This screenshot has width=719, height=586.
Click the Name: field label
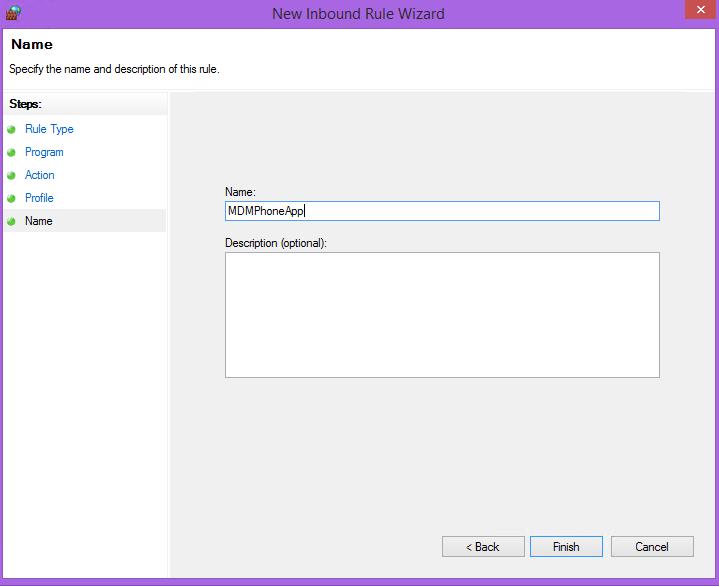240,192
